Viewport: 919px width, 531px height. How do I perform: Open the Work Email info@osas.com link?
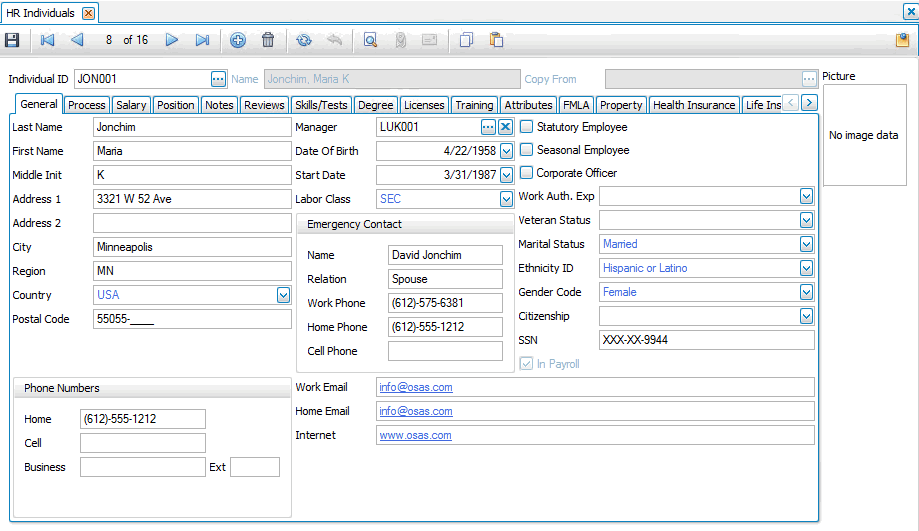(415, 387)
